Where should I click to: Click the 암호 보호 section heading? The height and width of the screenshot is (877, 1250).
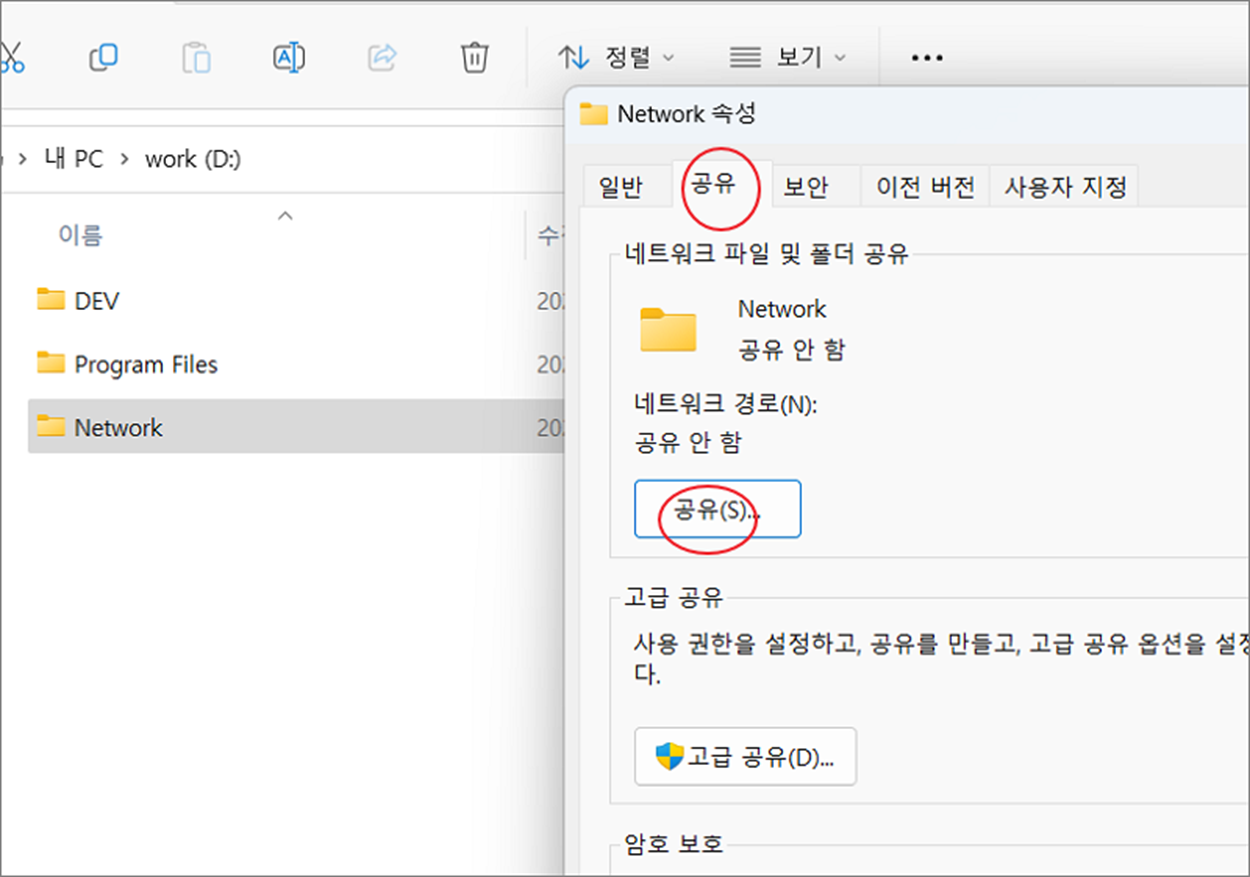click(674, 843)
